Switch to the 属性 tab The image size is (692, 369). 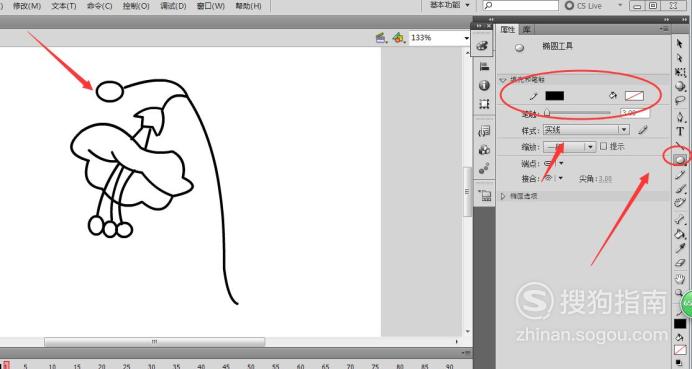[507, 30]
